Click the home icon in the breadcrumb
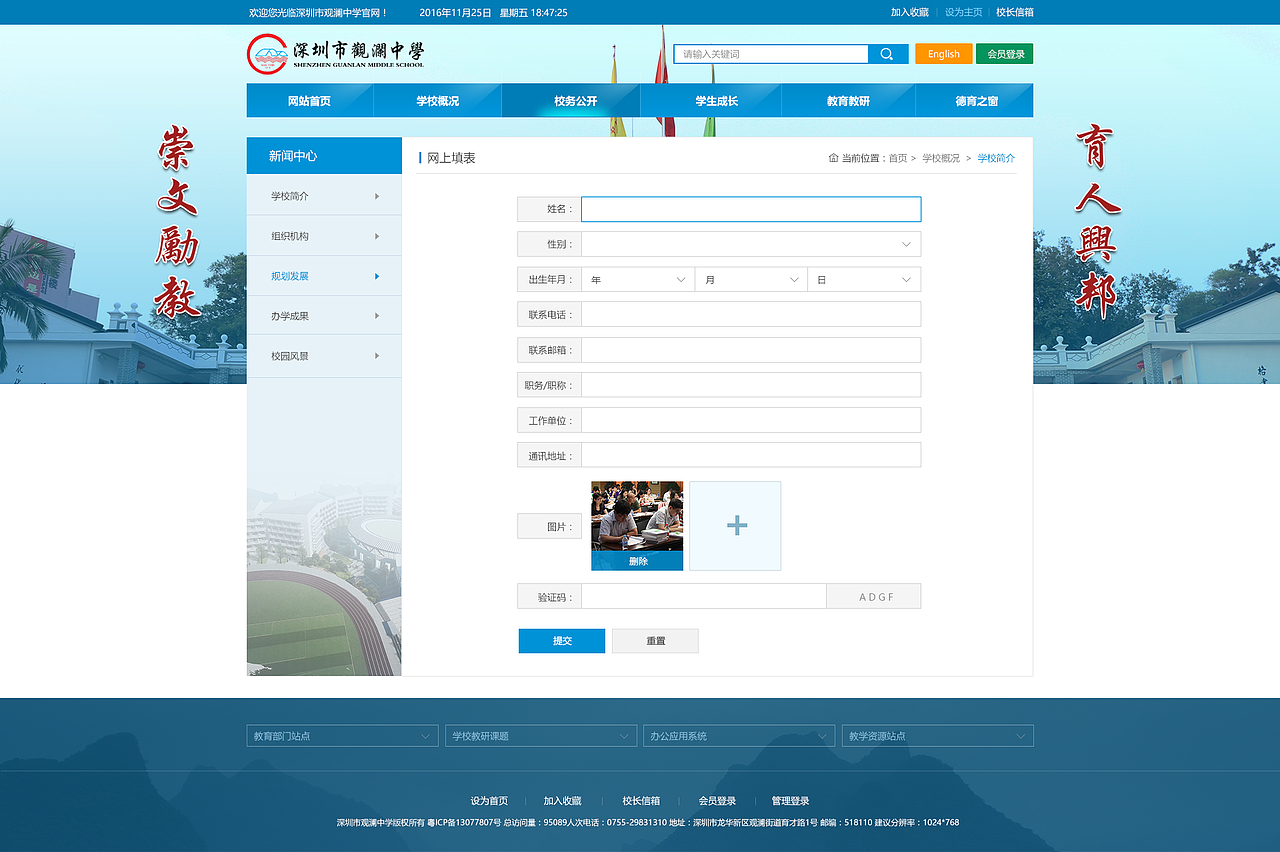Image resolution: width=1280 pixels, height=852 pixels. pyautogui.click(x=833, y=158)
